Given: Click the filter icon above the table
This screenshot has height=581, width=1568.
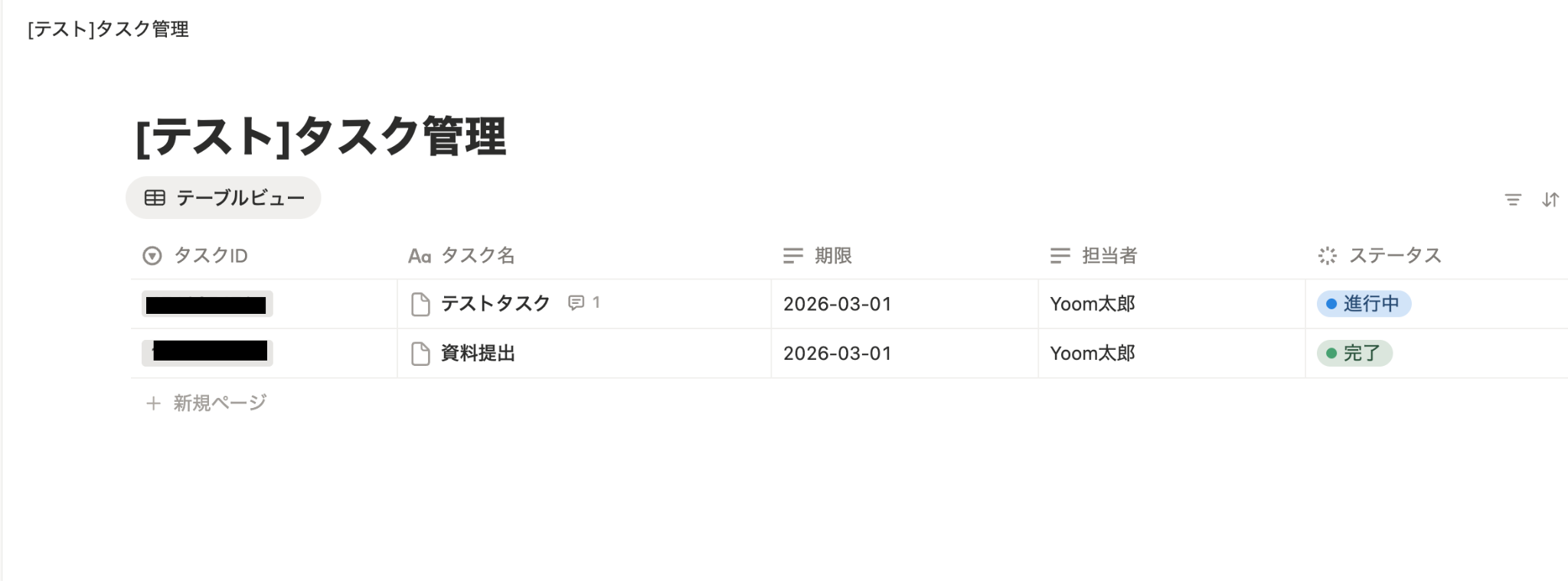Looking at the screenshot, I should pyautogui.click(x=1513, y=200).
